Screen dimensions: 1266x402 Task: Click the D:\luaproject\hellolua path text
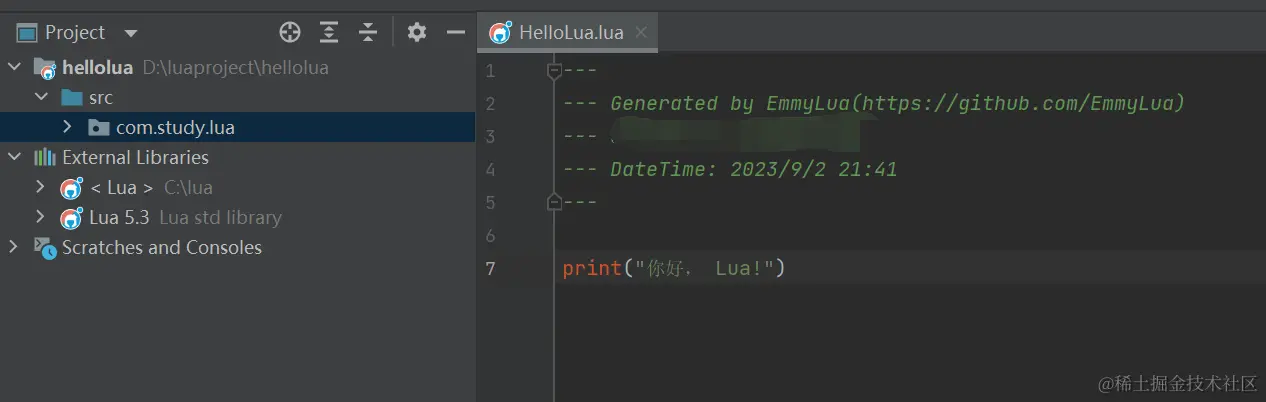click(236, 68)
